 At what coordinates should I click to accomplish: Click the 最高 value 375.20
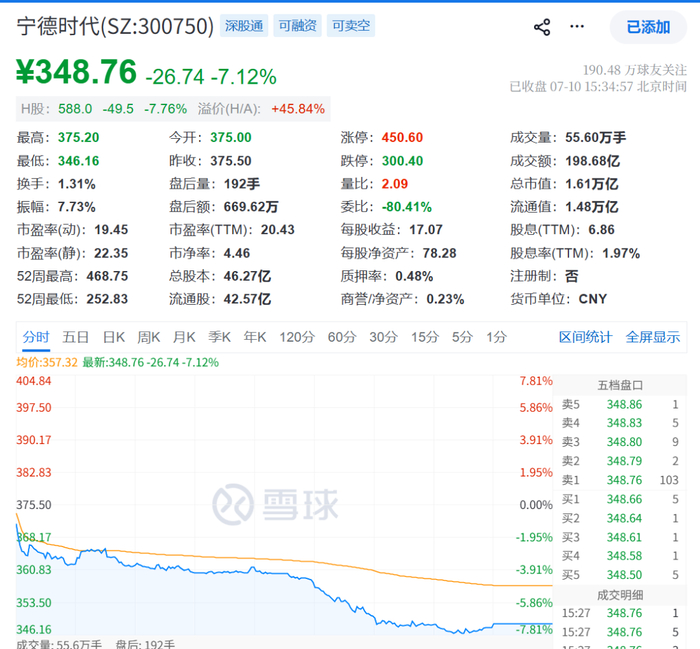pyautogui.click(x=79, y=137)
